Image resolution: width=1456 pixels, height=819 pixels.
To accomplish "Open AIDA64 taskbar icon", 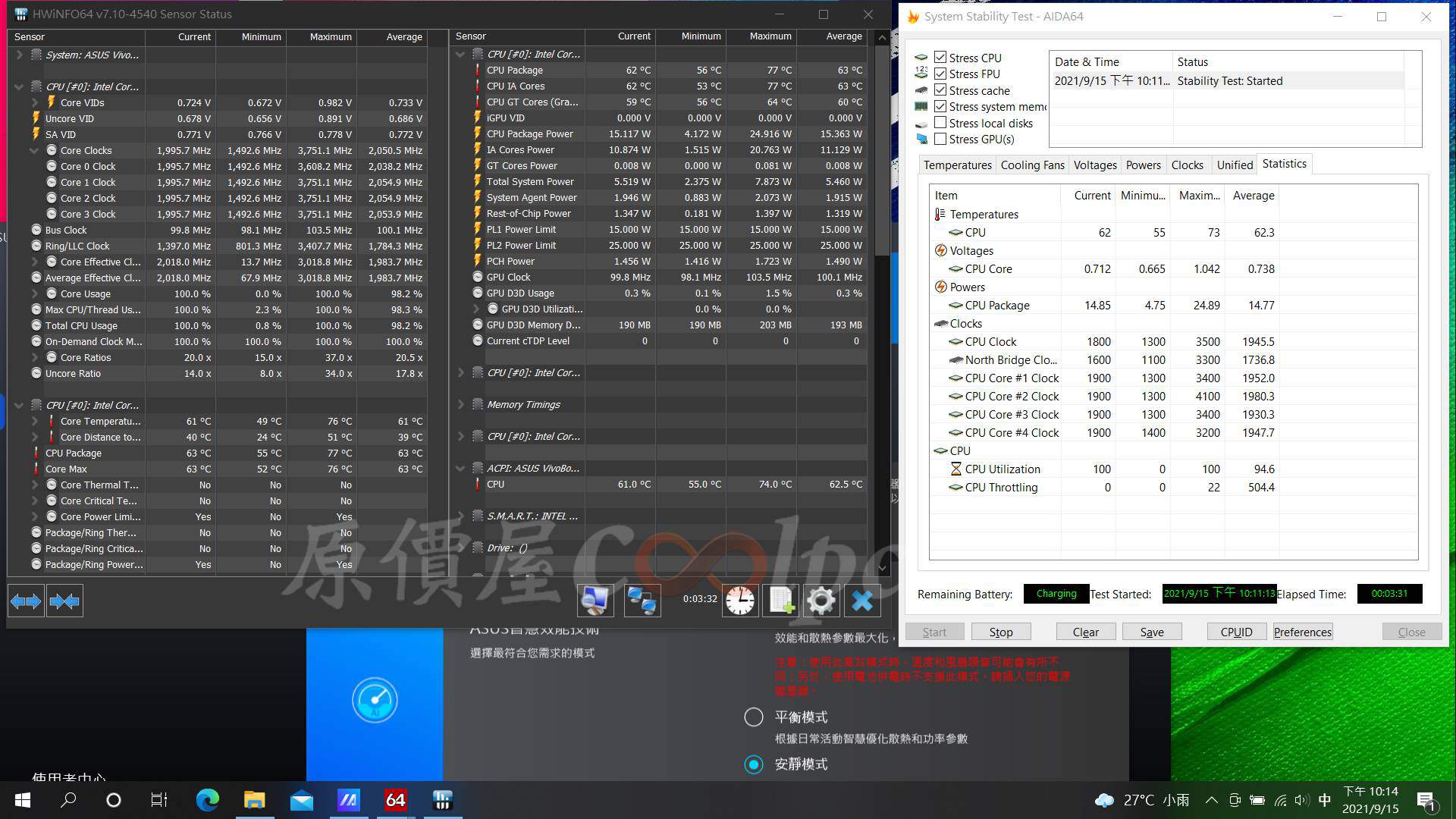I will pos(395,800).
